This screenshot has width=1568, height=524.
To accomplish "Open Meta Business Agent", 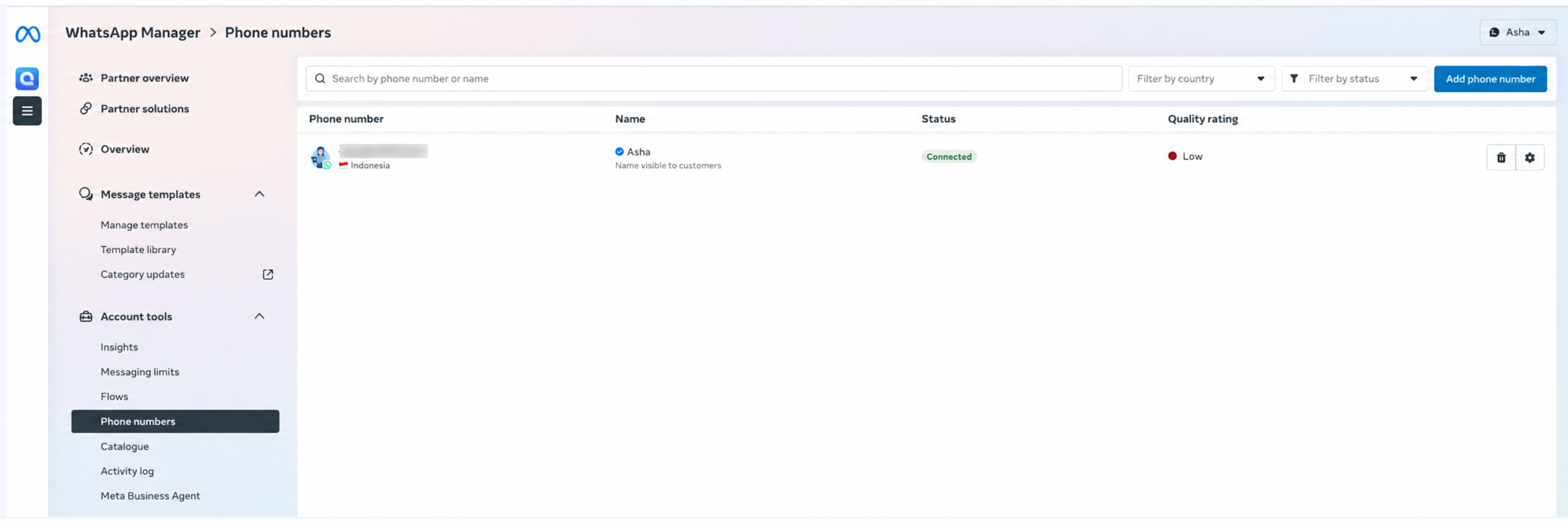I will 150,496.
